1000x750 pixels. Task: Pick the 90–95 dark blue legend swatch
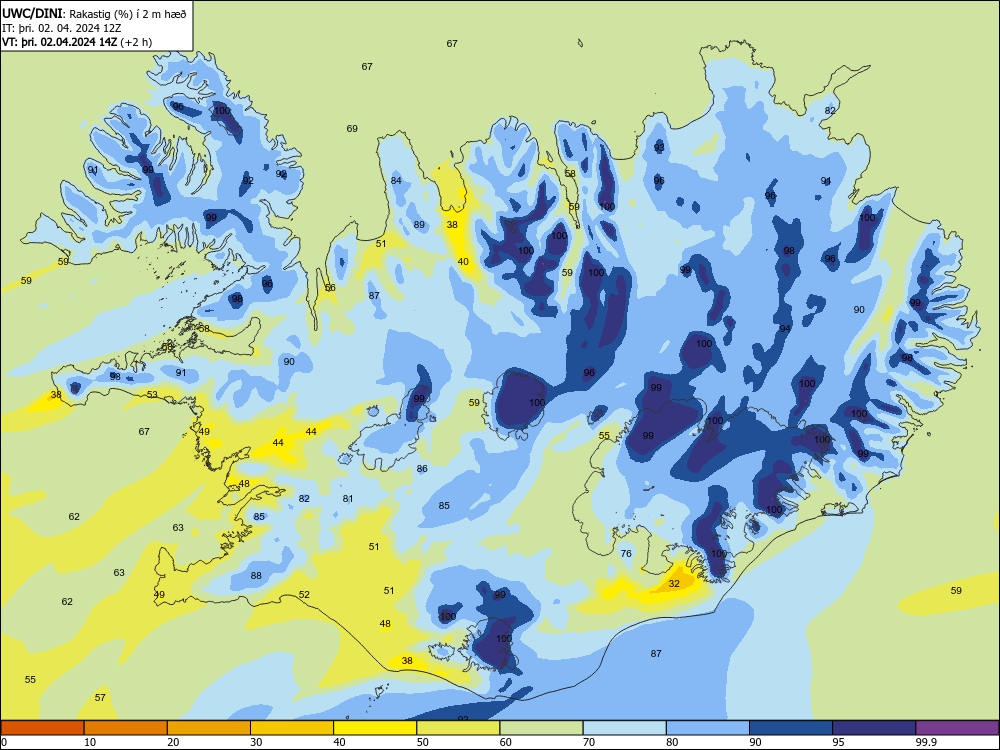click(791, 728)
